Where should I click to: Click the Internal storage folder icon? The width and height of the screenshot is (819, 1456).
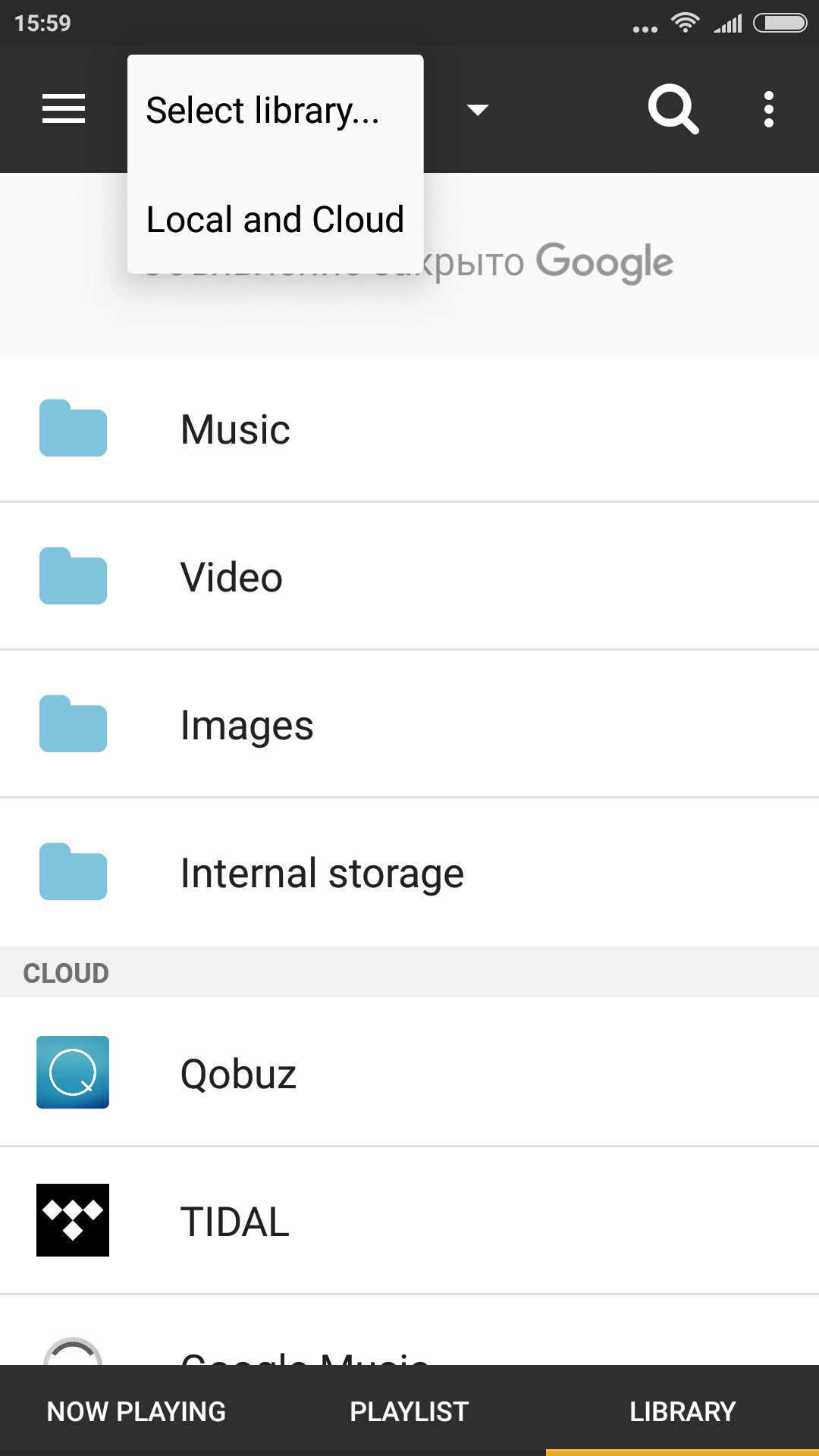pyautogui.click(x=73, y=872)
